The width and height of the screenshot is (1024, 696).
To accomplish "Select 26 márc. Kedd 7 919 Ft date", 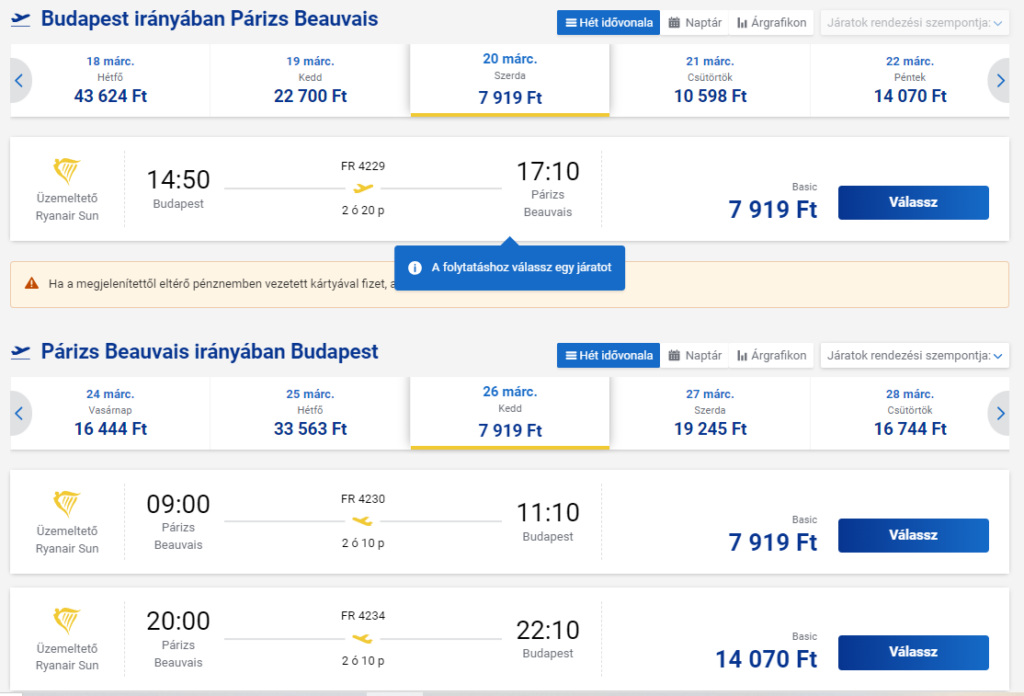I will click(x=510, y=413).
